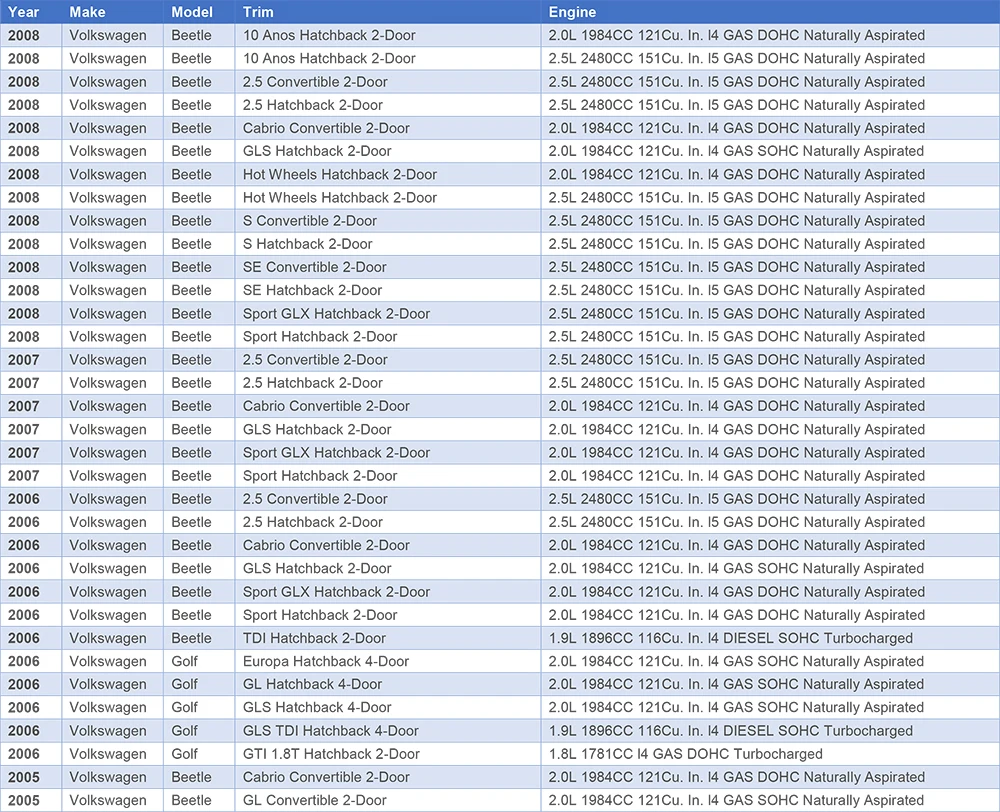Viewport: 1000px width, 812px height.
Task: Select 'S Hatchback 2-Door' trim cell
Action: point(388,244)
